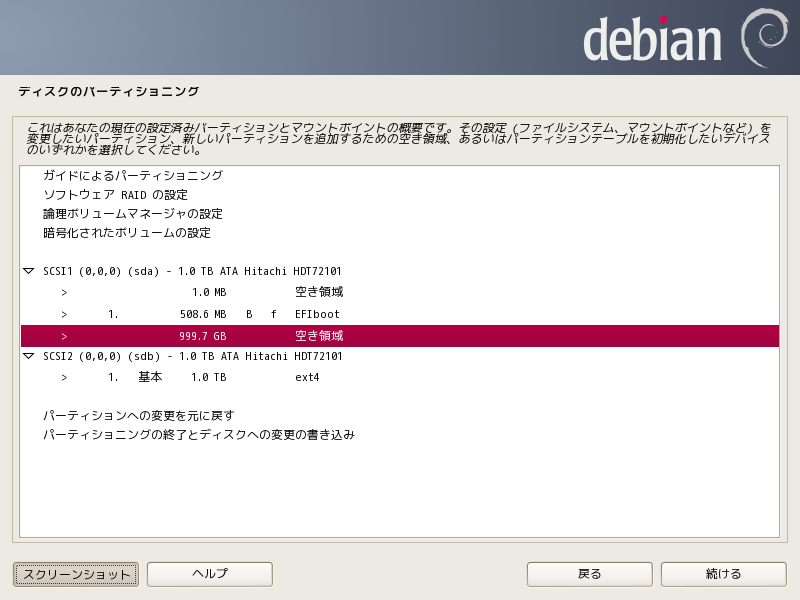Select the SCSI1 (sda) Hitachi disk row
This screenshot has width=800, height=600.
(192, 271)
